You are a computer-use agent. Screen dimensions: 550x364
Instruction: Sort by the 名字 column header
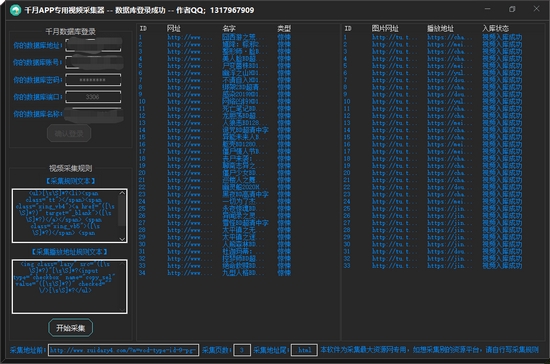(x=229, y=28)
